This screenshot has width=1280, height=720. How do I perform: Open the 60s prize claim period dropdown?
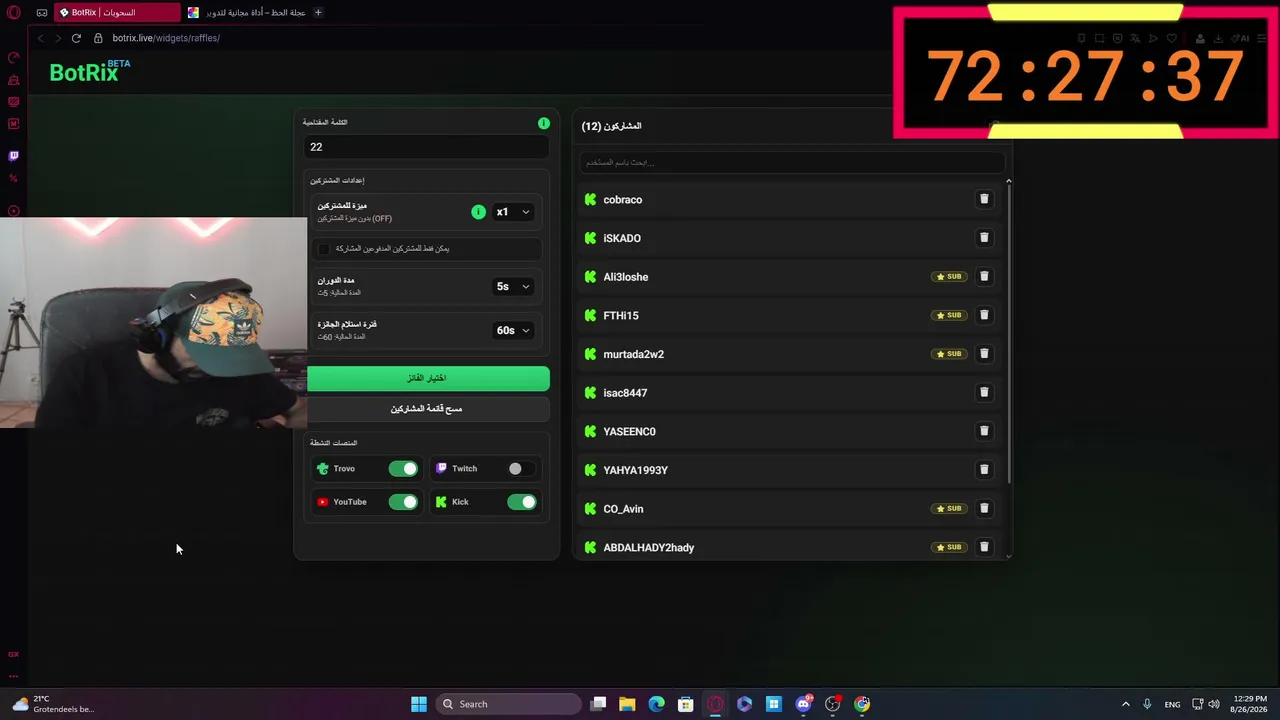click(x=513, y=330)
